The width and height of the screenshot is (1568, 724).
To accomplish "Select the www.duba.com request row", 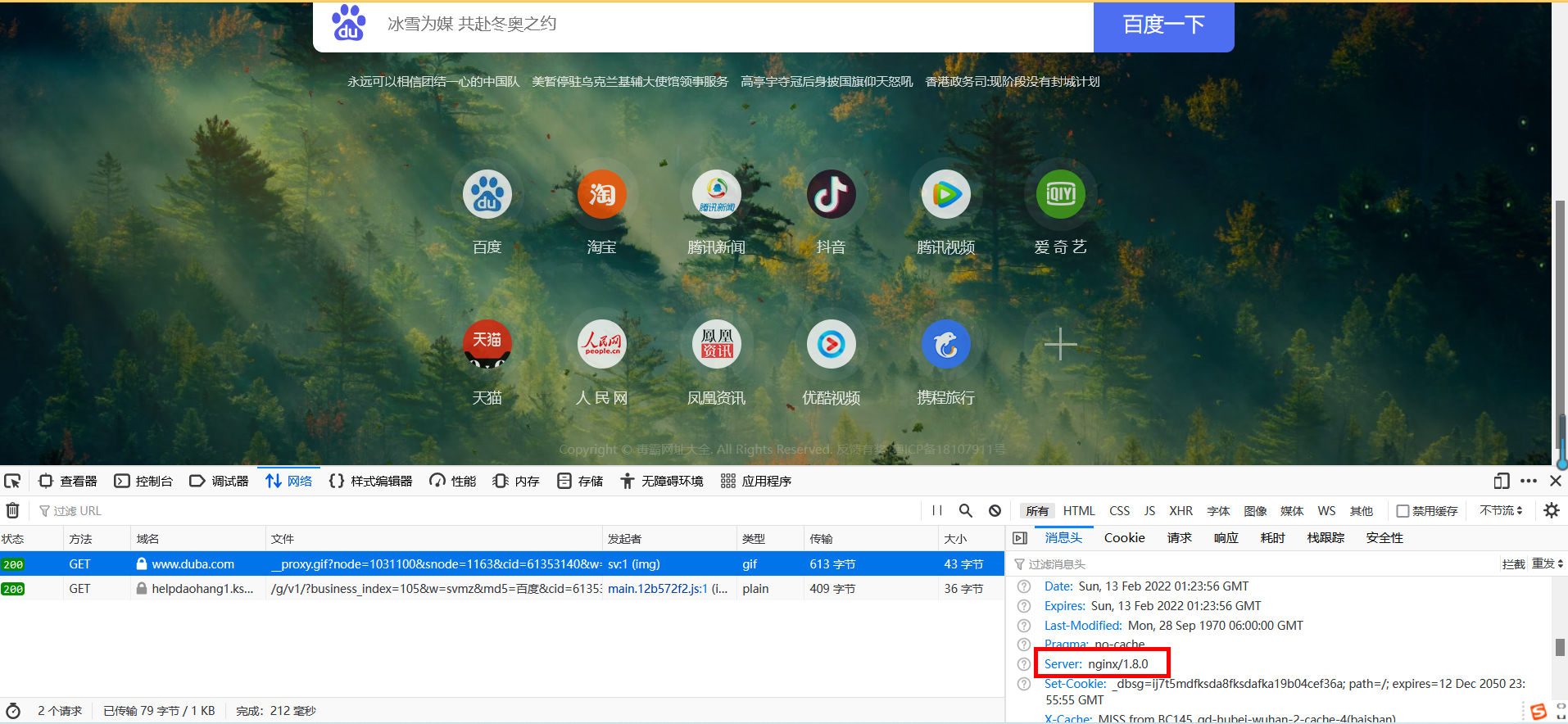I will coord(502,563).
